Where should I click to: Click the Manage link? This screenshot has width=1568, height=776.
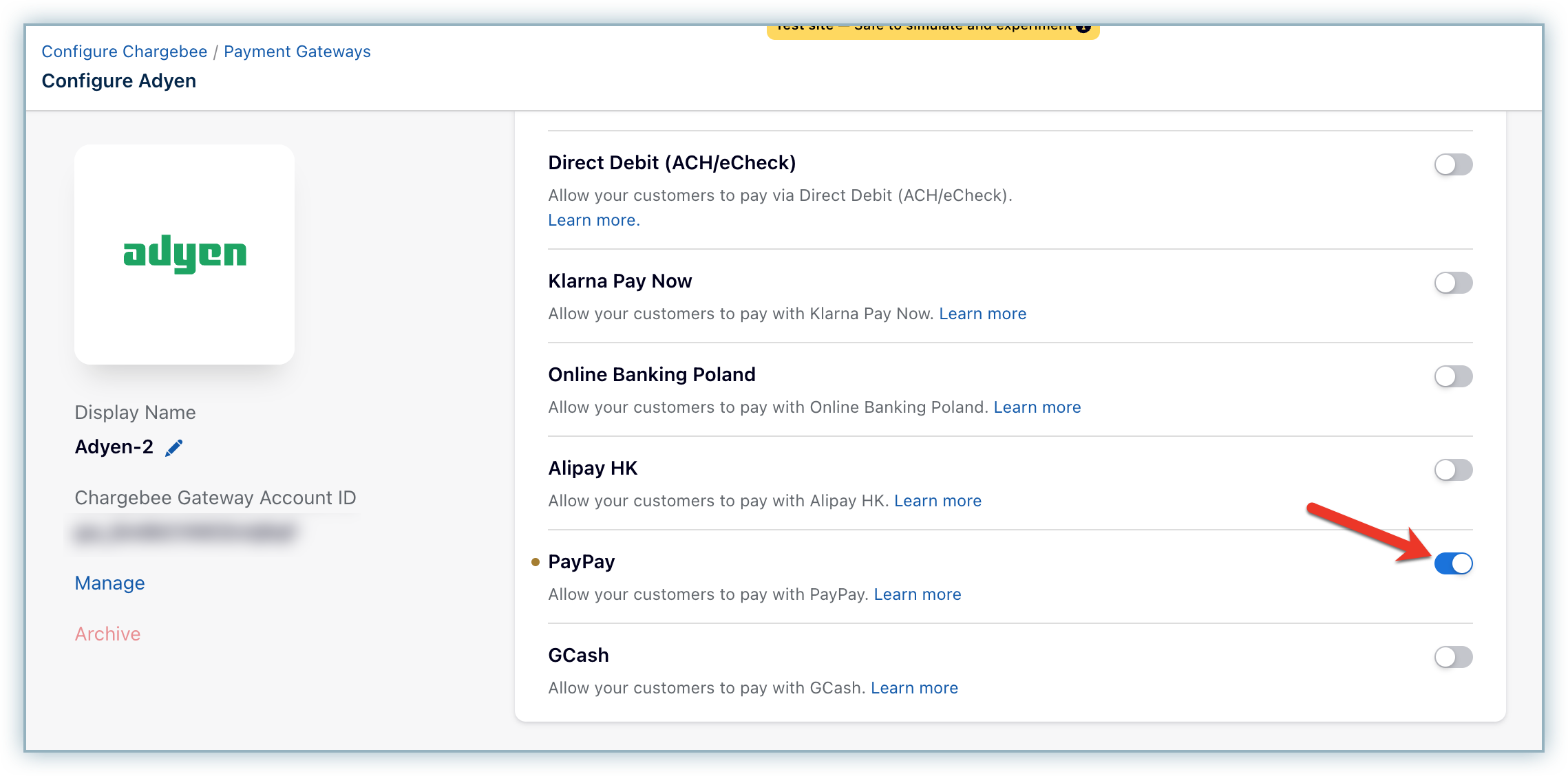[x=110, y=583]
